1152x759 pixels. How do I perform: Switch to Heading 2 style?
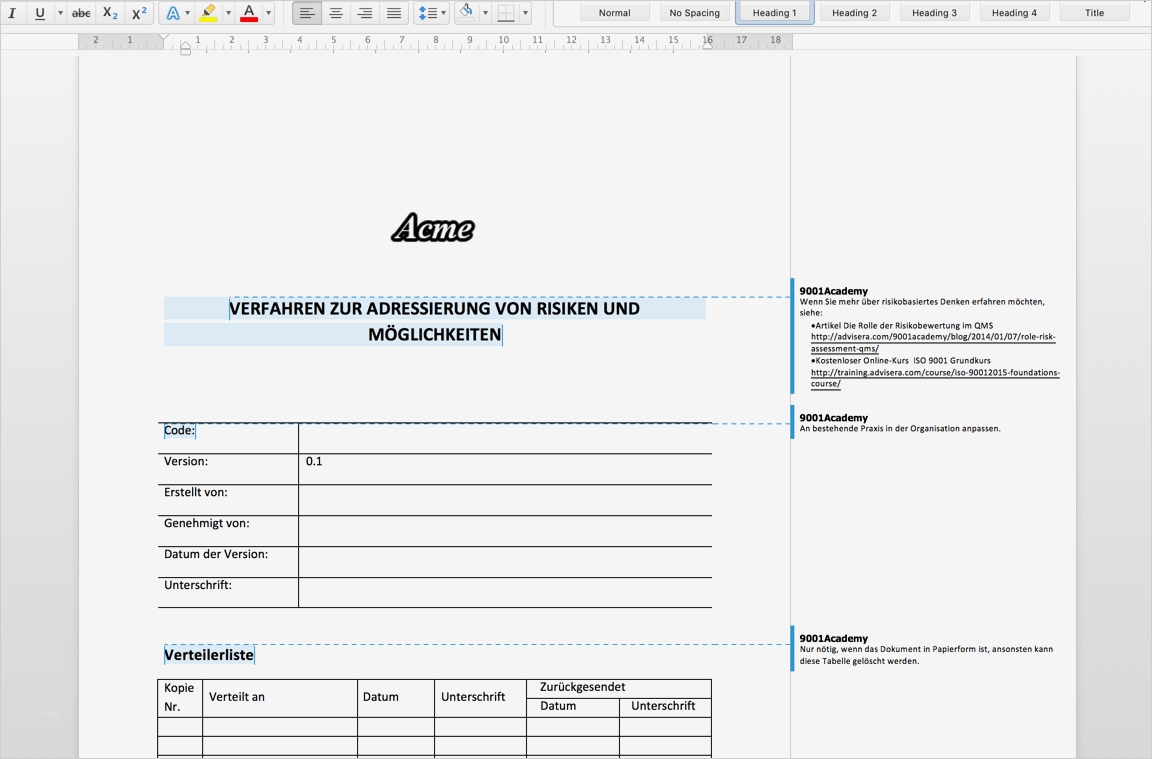click(854, 12)
